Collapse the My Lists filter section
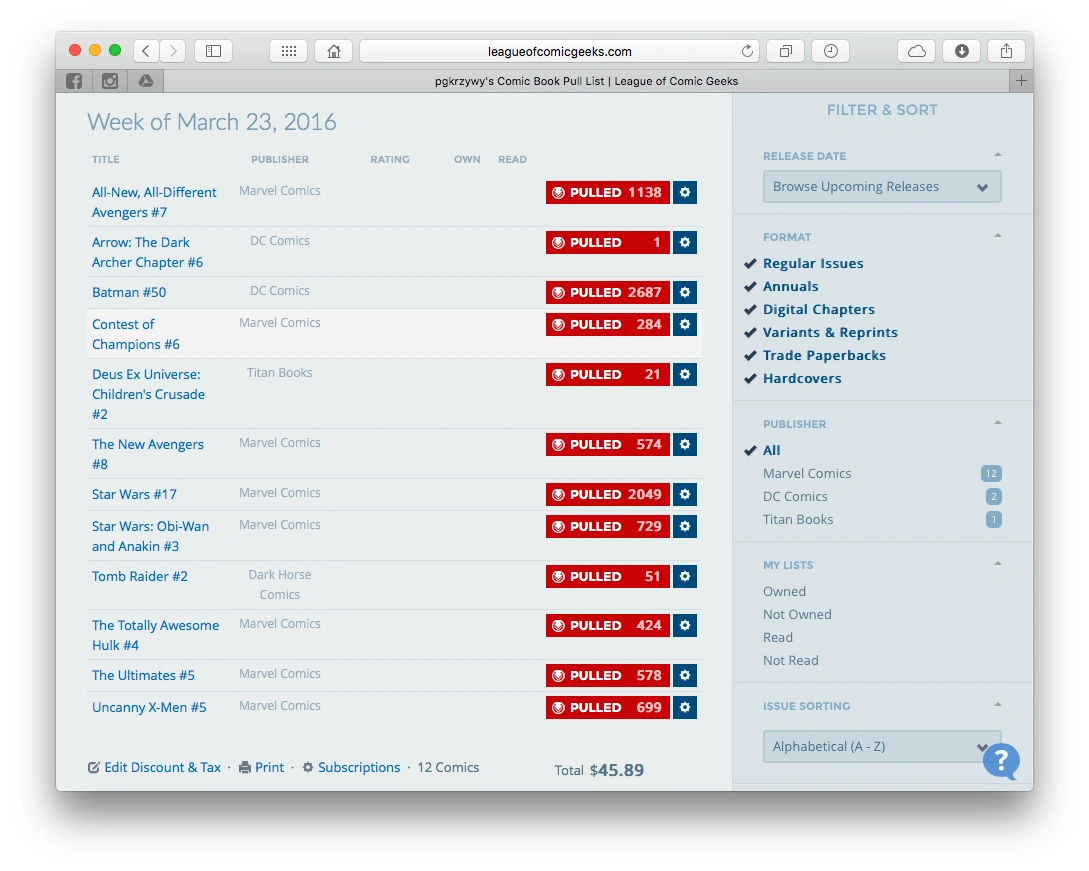The image size is (1089, 871). pyautogui.click(x=997, y=564)
